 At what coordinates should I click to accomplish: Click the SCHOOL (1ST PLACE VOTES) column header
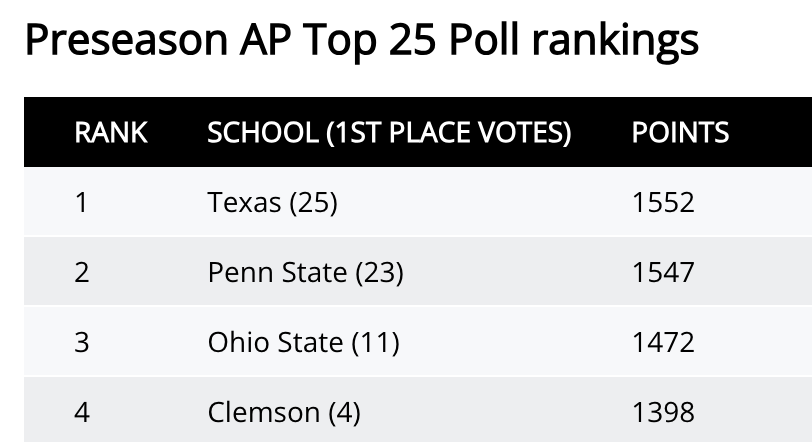(389, 132)
